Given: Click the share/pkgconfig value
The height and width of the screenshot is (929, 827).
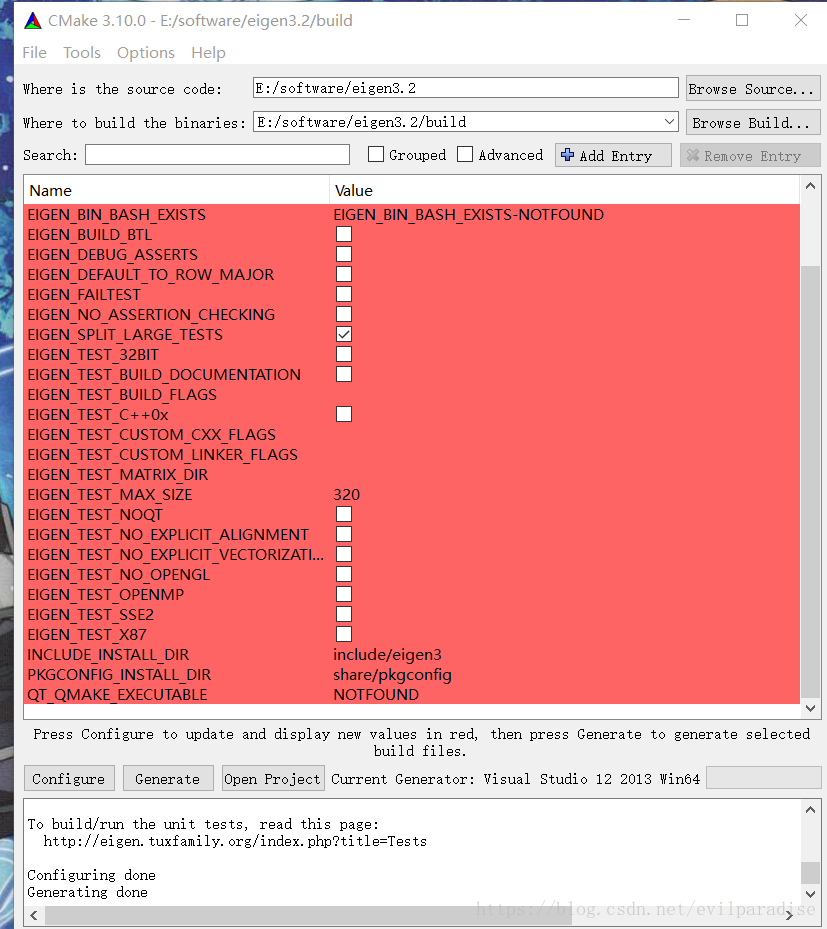Looking at the screenshot, I should click(392, 675).
